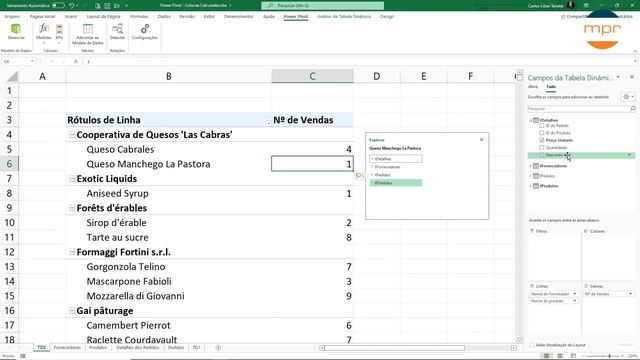Open Rótulos de Linha filter dropdown
640x360 pixels.
(268, 123)
